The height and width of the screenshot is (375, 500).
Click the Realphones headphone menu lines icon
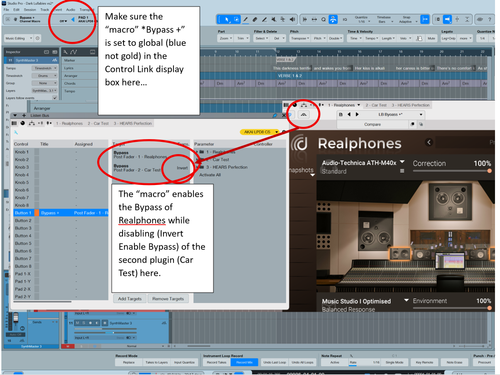pyautogui.click(x=402, y=171)
